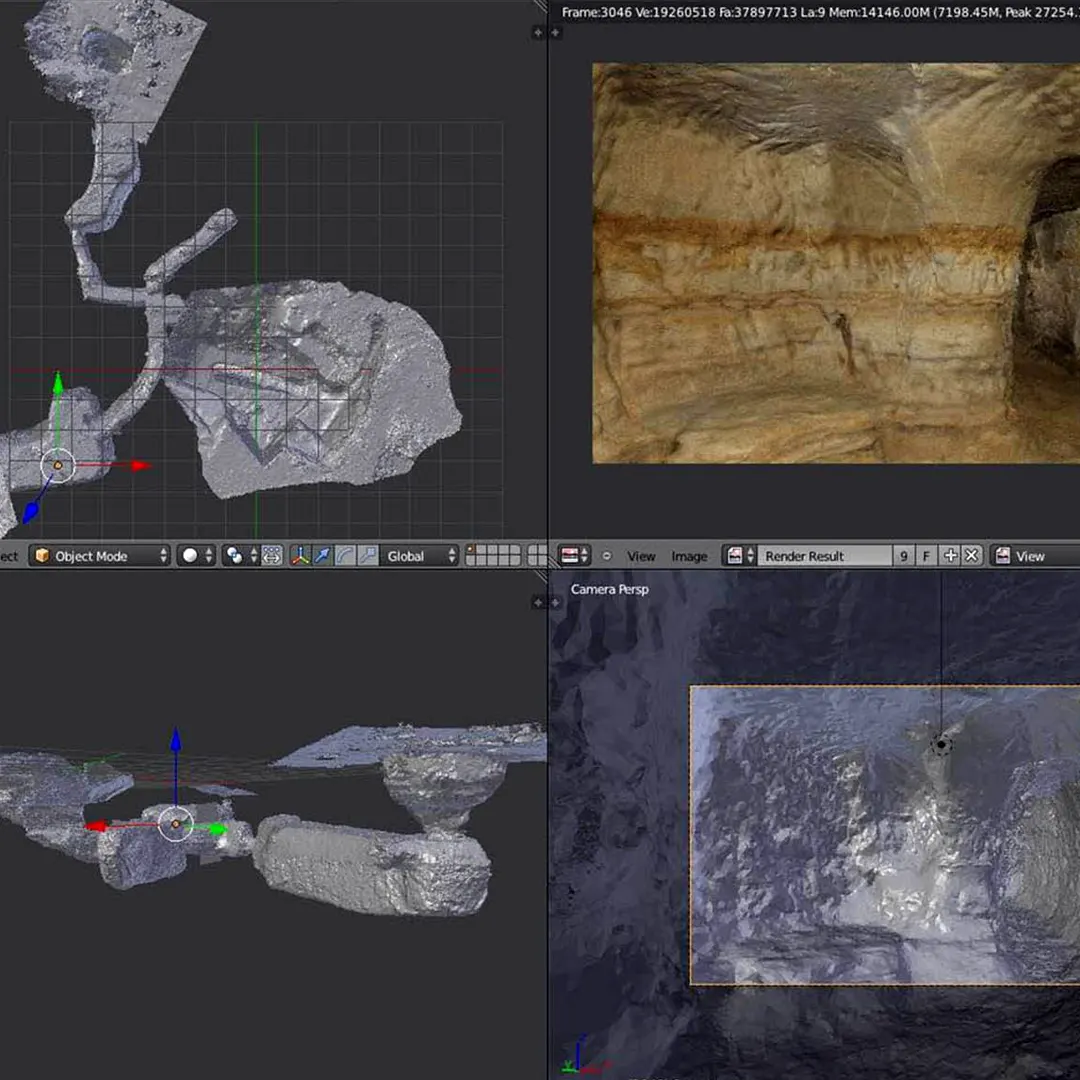Image resolution: width=1080 pixels, height=1080 pixels.
Task: Toggle manipulate center points button
Action: pyautogui.click(x=272, y=556)
